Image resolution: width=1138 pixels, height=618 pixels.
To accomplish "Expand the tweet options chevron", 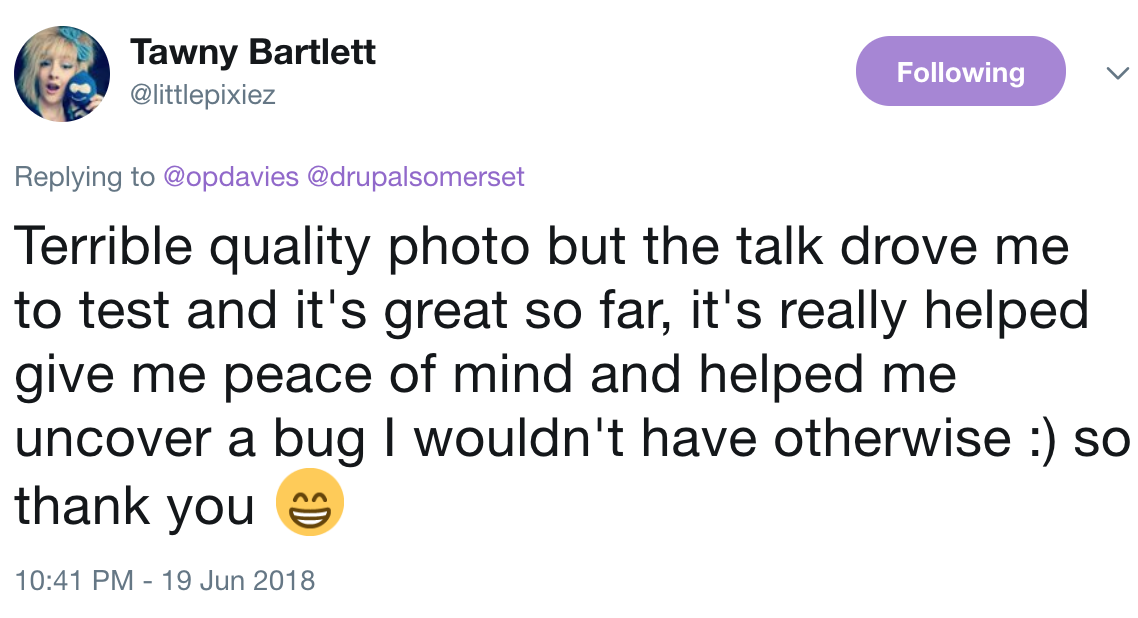I will pyautogui.click(x=1113, y=74).
